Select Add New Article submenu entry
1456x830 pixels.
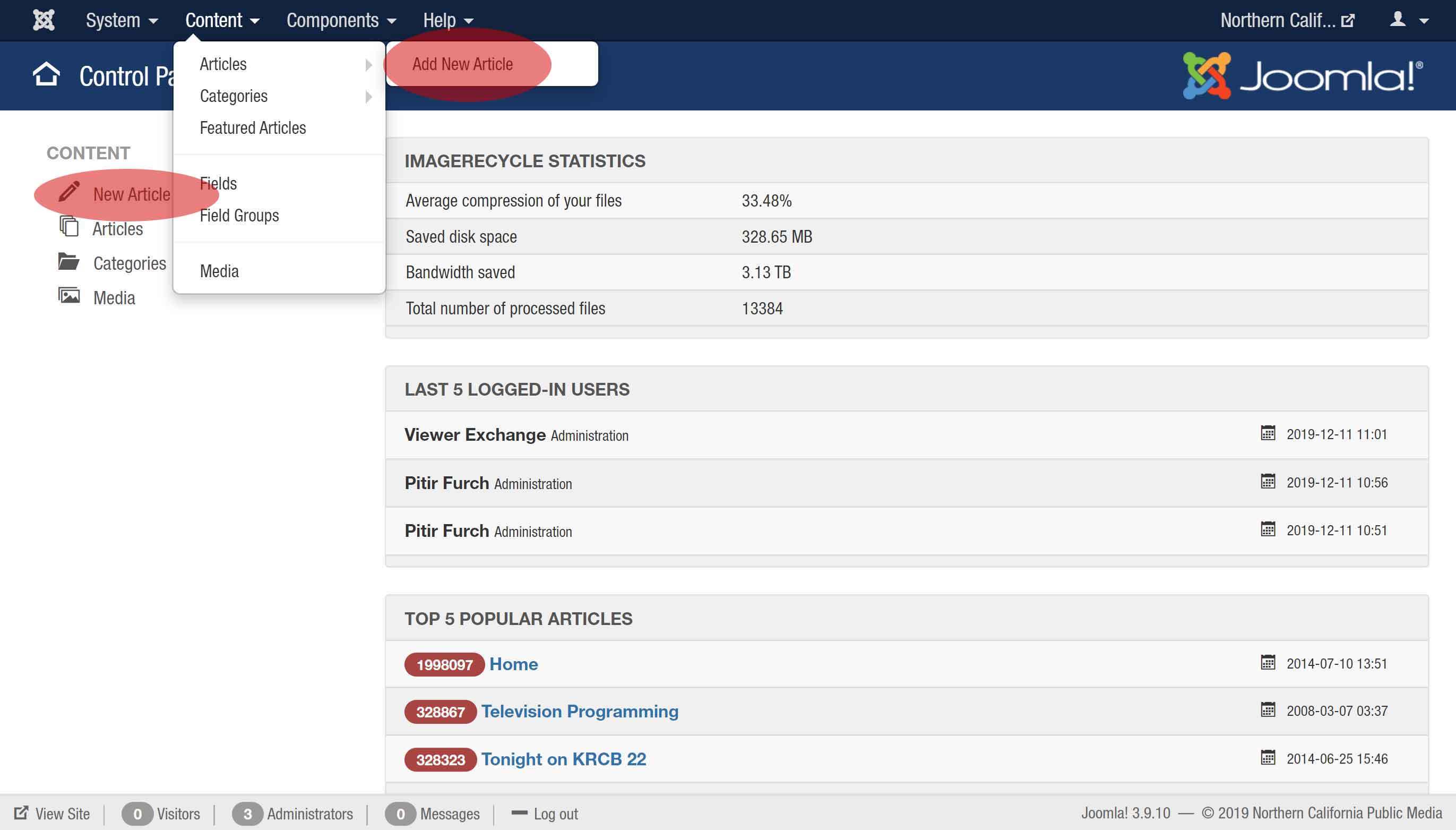462,64
